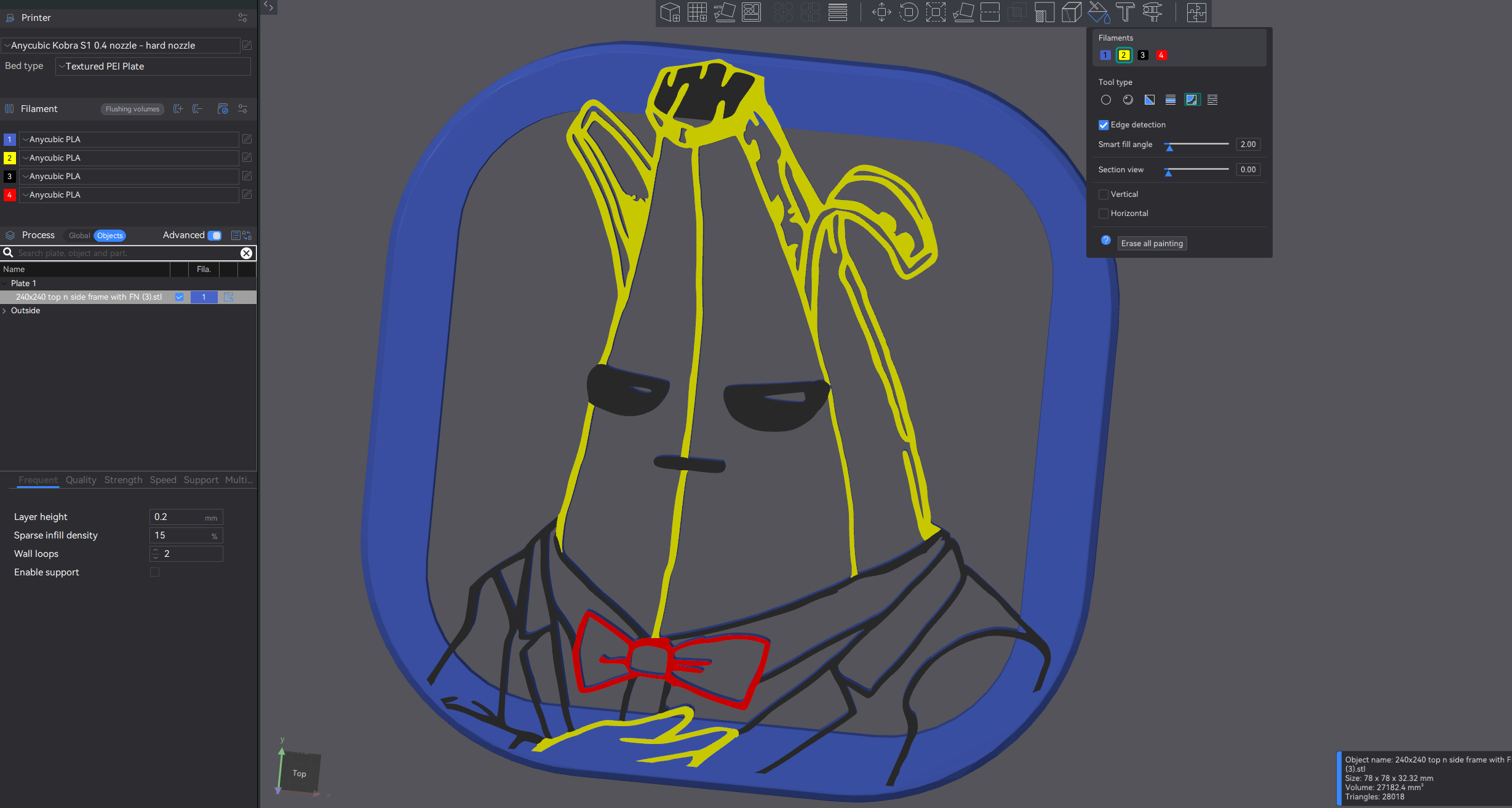Toggle printable checkbox for the stl object
The height and width of the screenshot is (808, 1512).
point(179,297)
